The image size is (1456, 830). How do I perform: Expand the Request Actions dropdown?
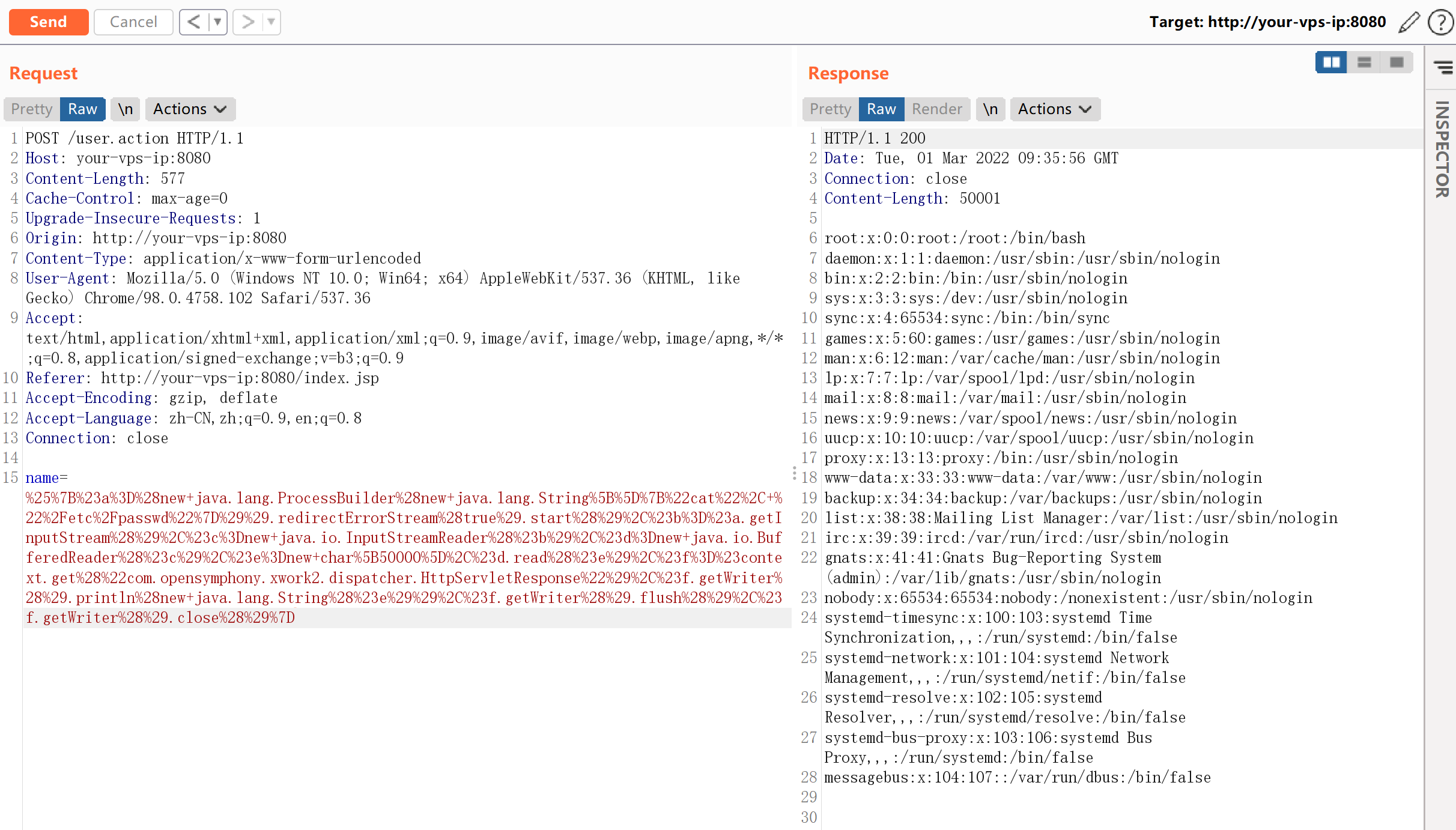190,109
